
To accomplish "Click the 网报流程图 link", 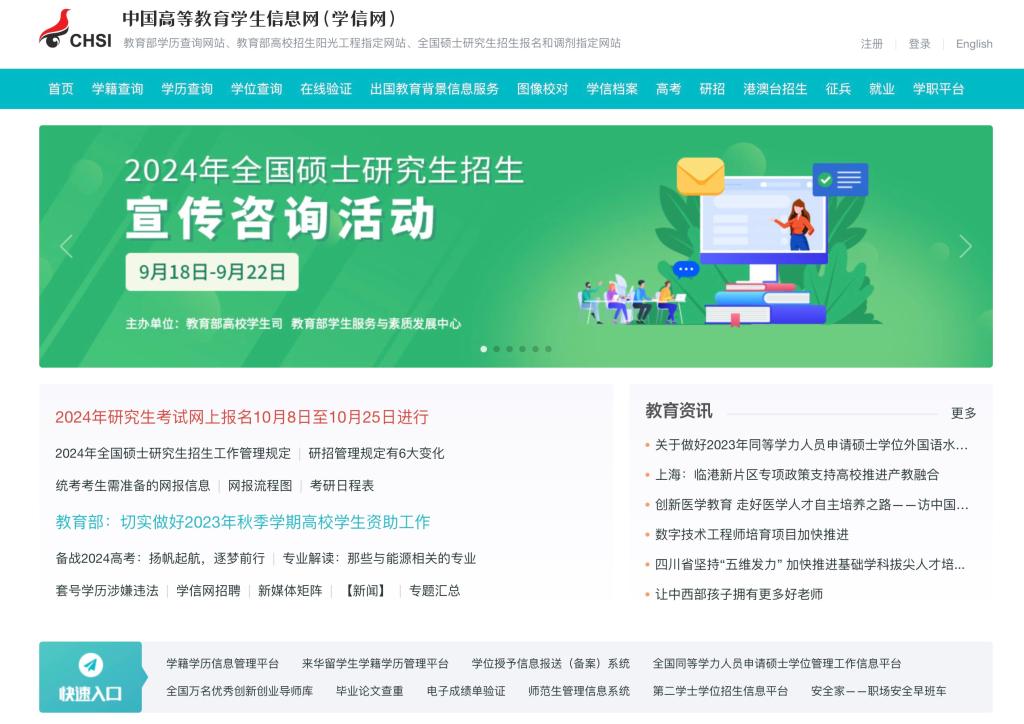I will [260, 486].
